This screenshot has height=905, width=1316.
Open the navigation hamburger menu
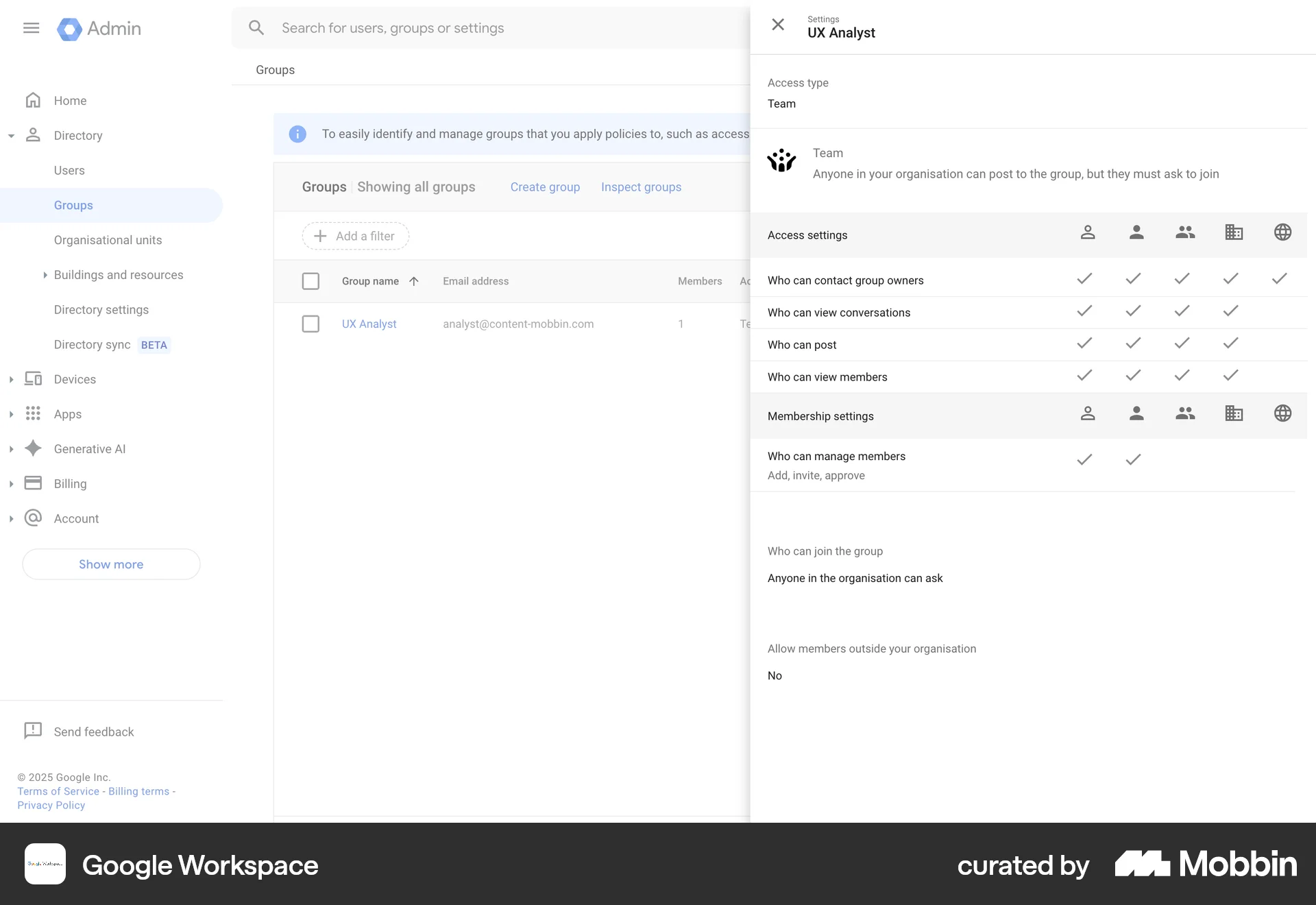point(32,28)
